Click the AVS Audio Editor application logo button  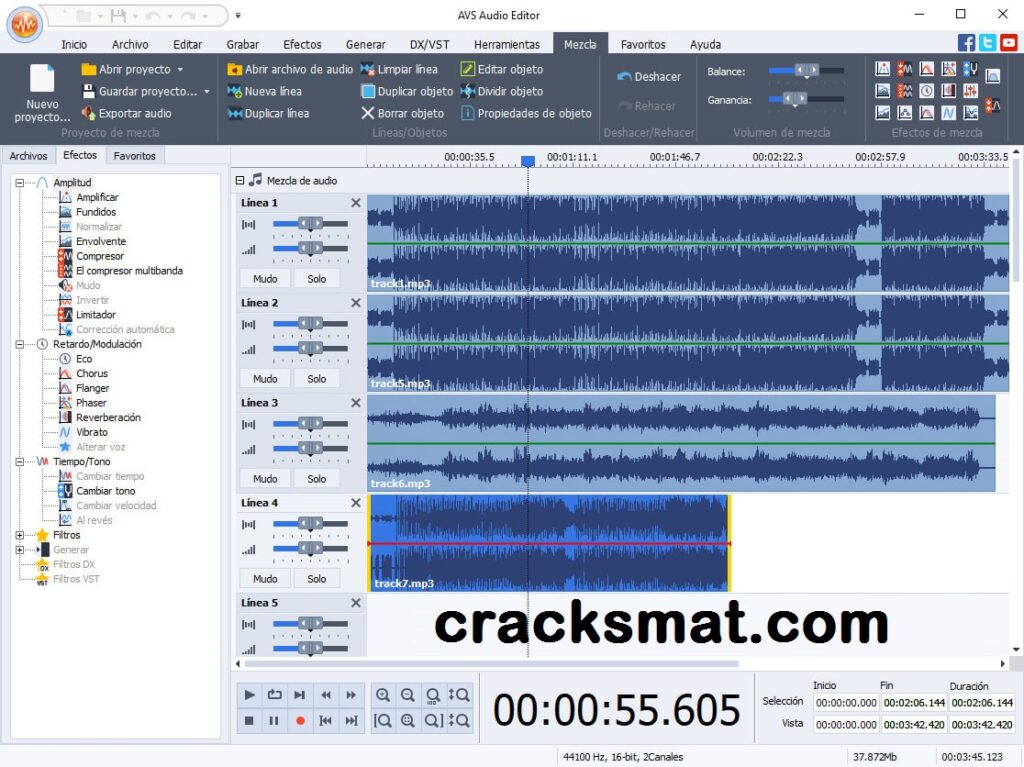25,25
